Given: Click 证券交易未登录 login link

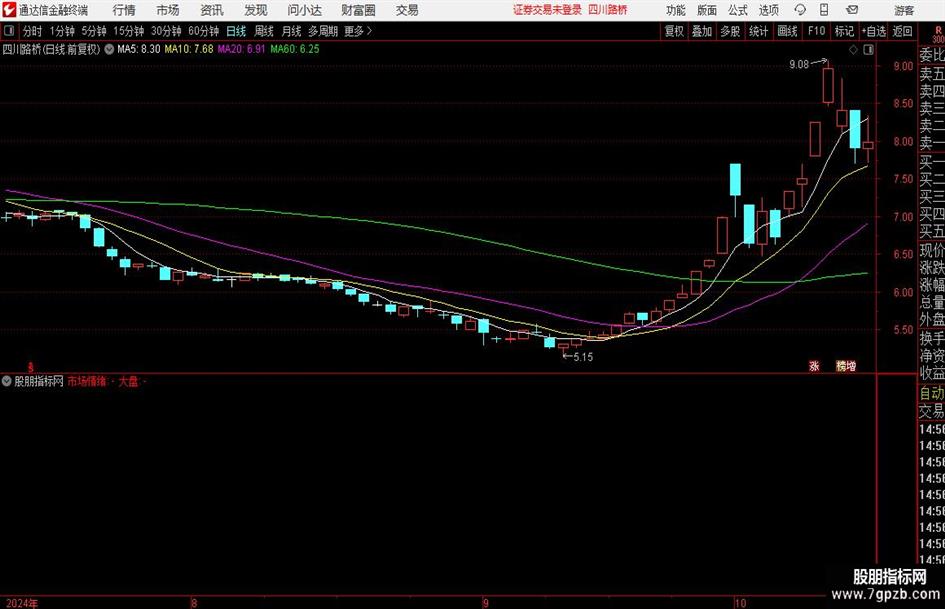Looking at the screenshot, I should tap(547, 10).
